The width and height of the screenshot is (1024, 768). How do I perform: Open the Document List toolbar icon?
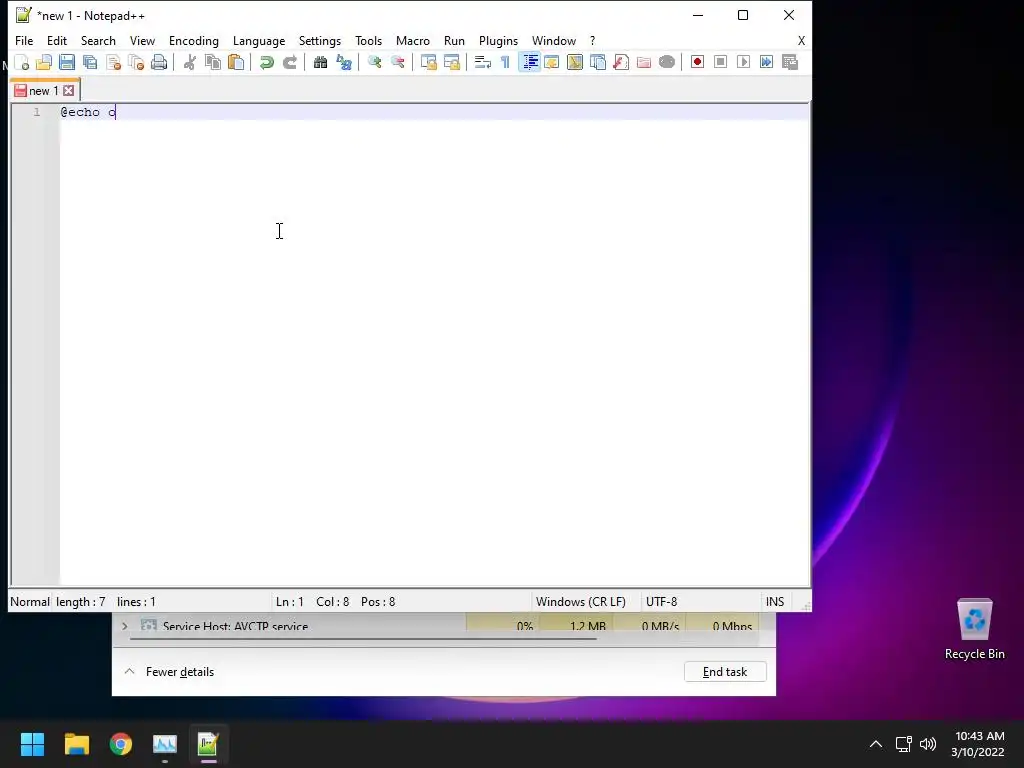[598, 62]
